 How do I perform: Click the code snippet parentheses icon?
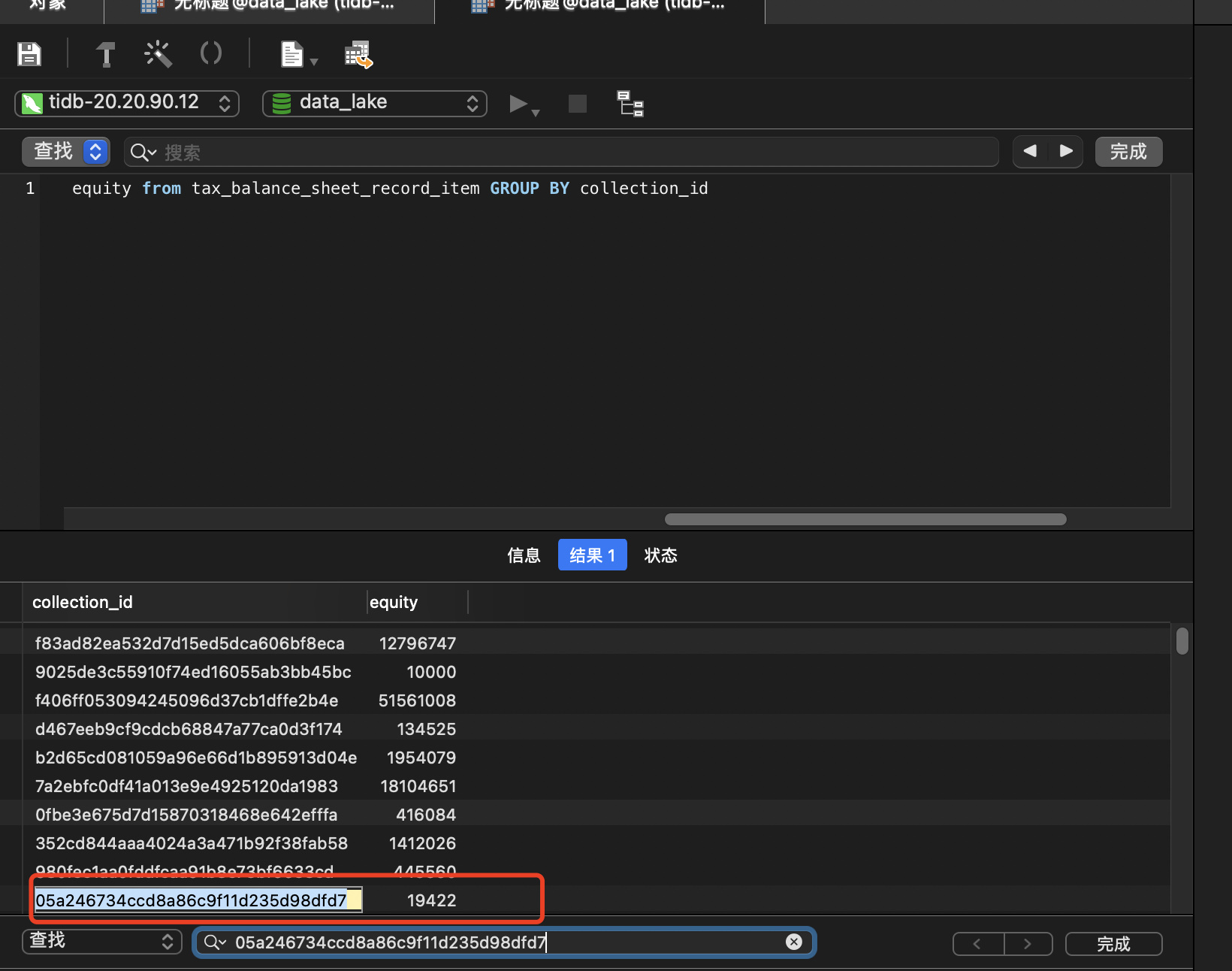(211, 53)
